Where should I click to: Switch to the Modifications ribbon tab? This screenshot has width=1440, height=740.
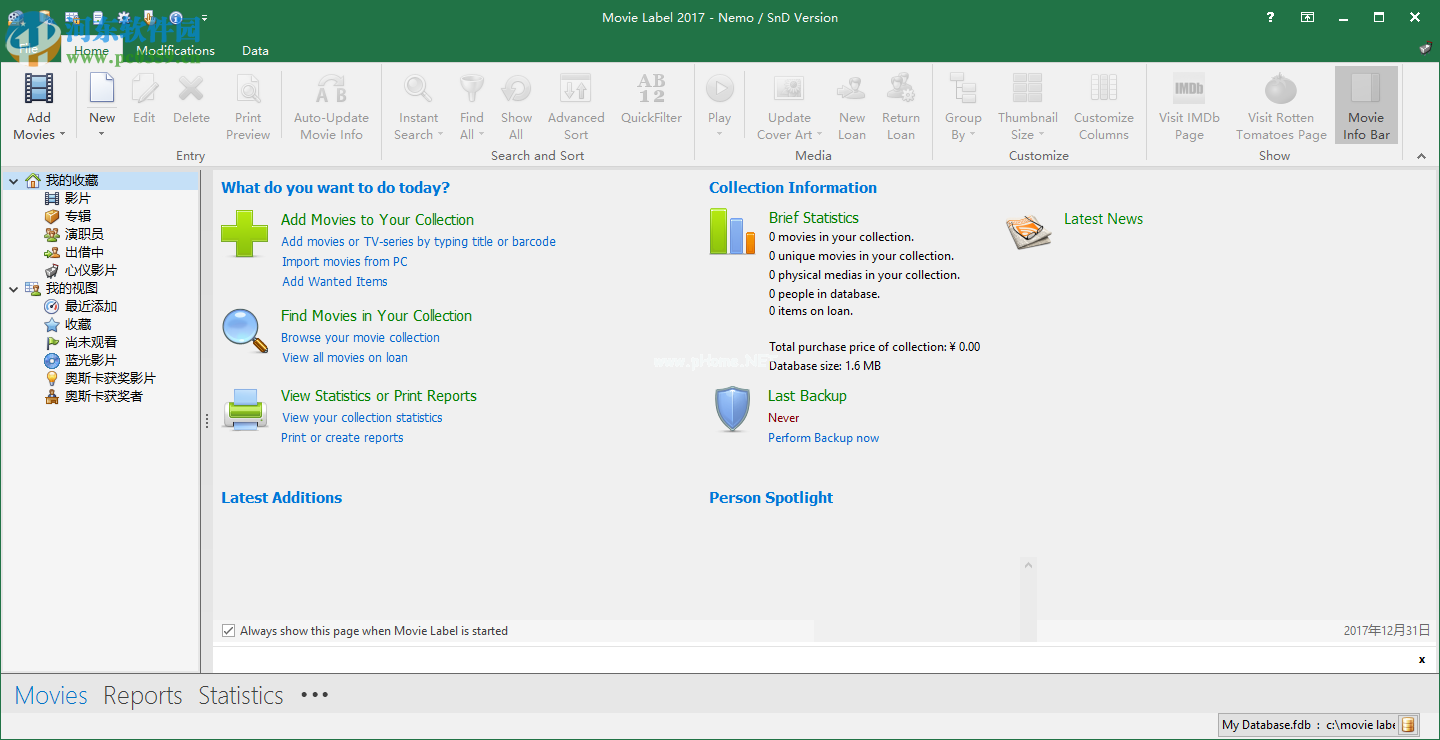coord(175,50)
